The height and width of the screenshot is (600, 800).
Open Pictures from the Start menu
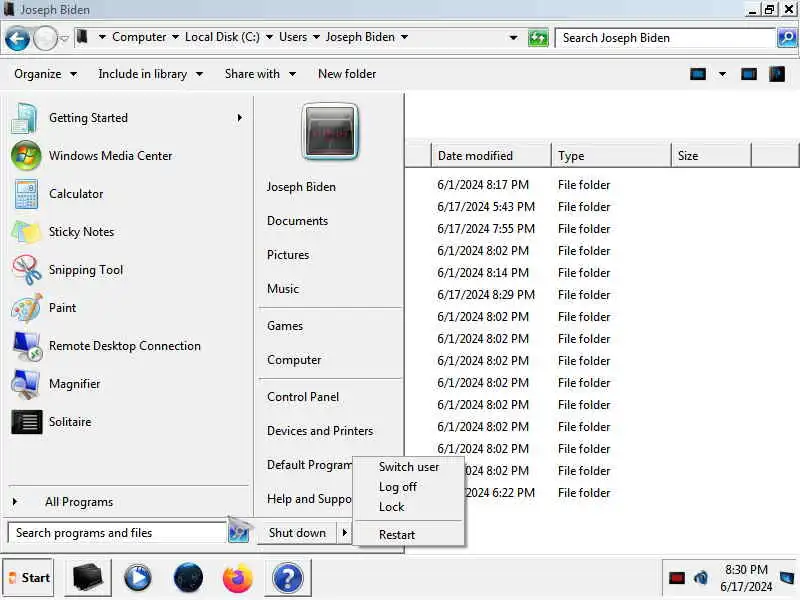coord(288,255)
